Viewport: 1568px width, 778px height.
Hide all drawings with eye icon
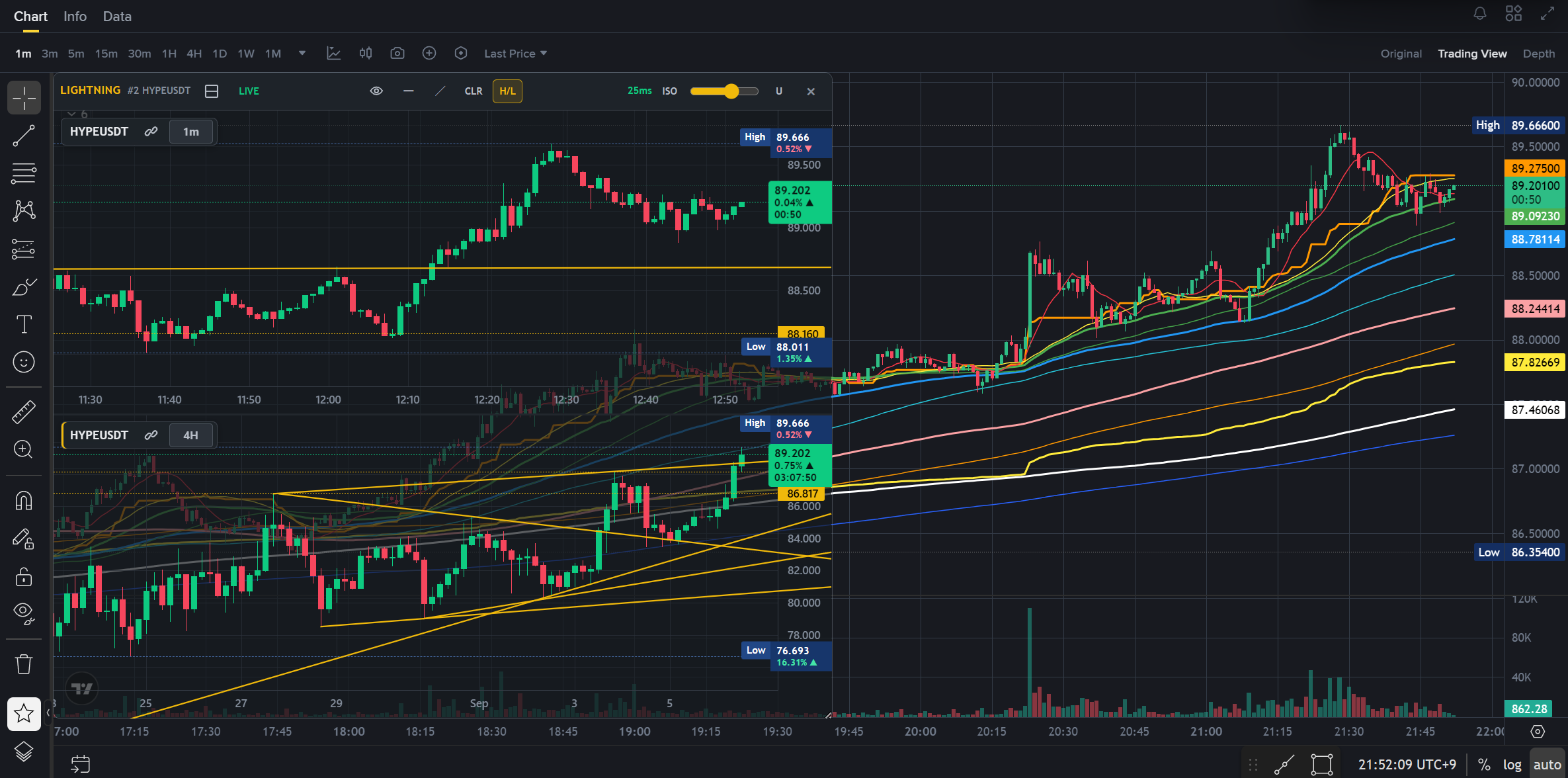pyautogui.click(x=24, y=613)
